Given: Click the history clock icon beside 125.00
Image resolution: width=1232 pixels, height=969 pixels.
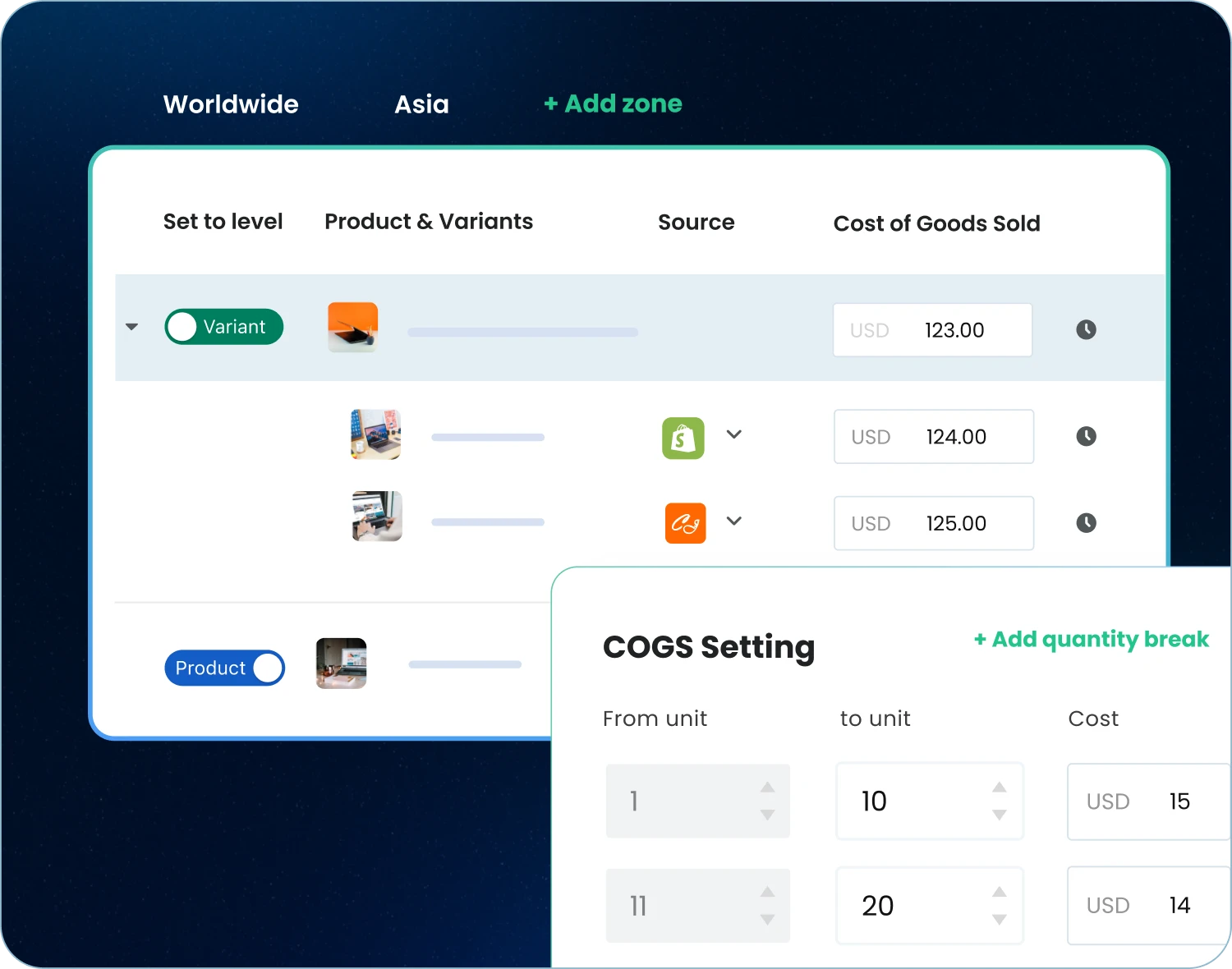Looking at the screenshot, I should tap(1086, 523).
